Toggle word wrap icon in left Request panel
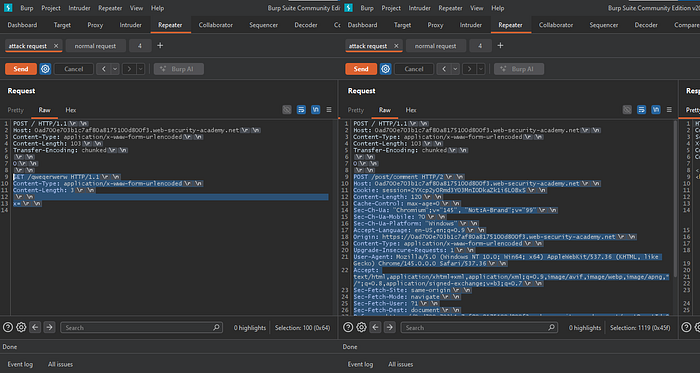700x373 pixels. pos(301,110)
